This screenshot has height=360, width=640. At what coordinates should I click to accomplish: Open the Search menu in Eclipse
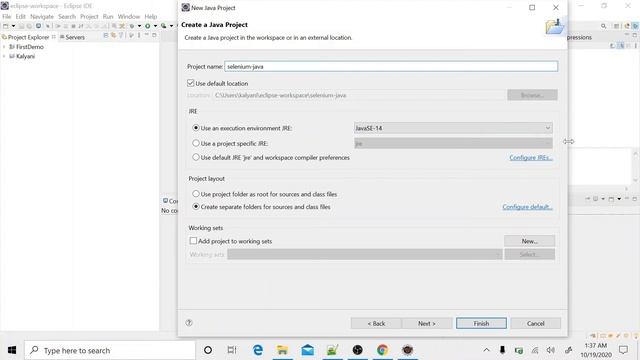(67, 17)
